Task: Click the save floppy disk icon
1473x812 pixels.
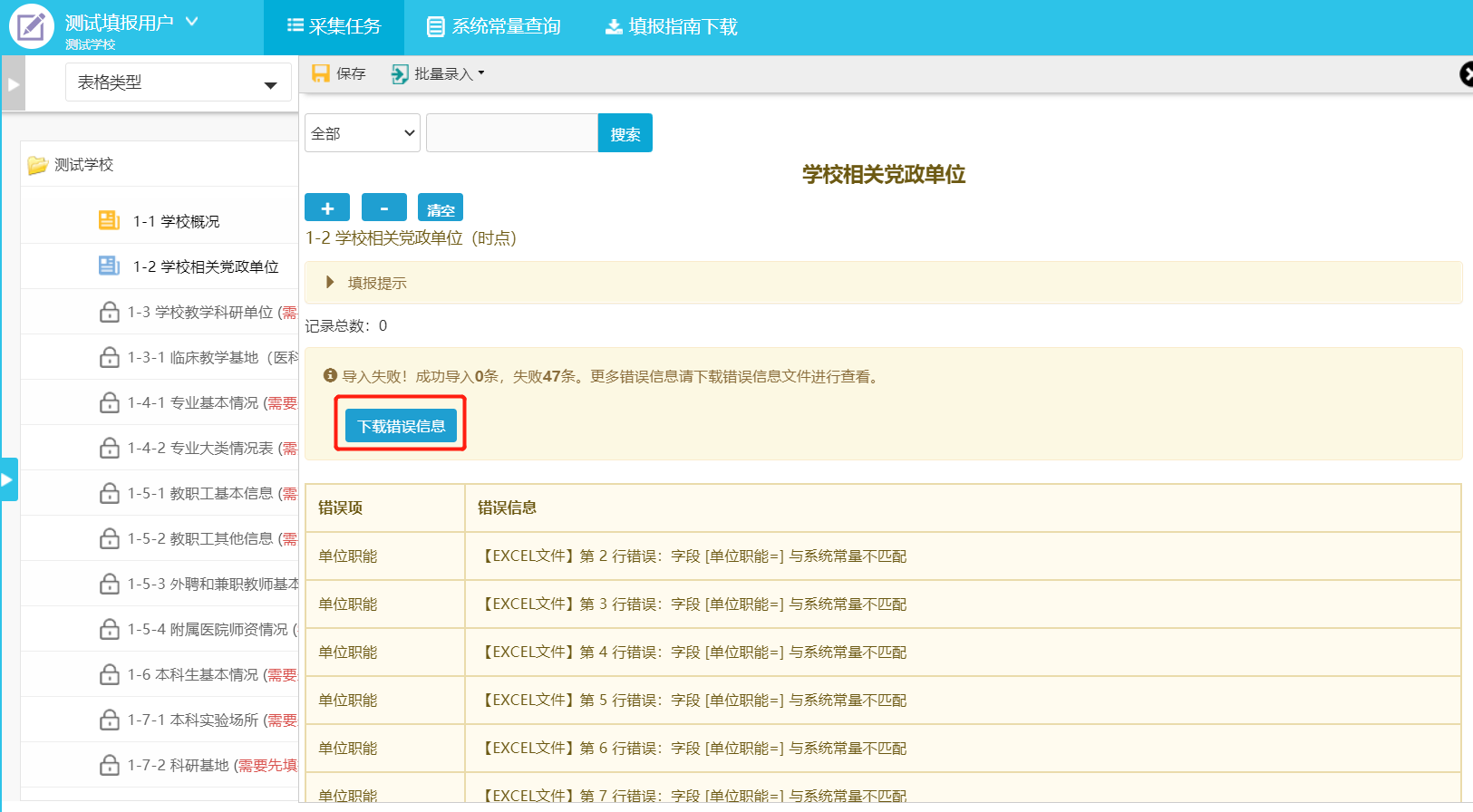Action: (x=321, y=73)
